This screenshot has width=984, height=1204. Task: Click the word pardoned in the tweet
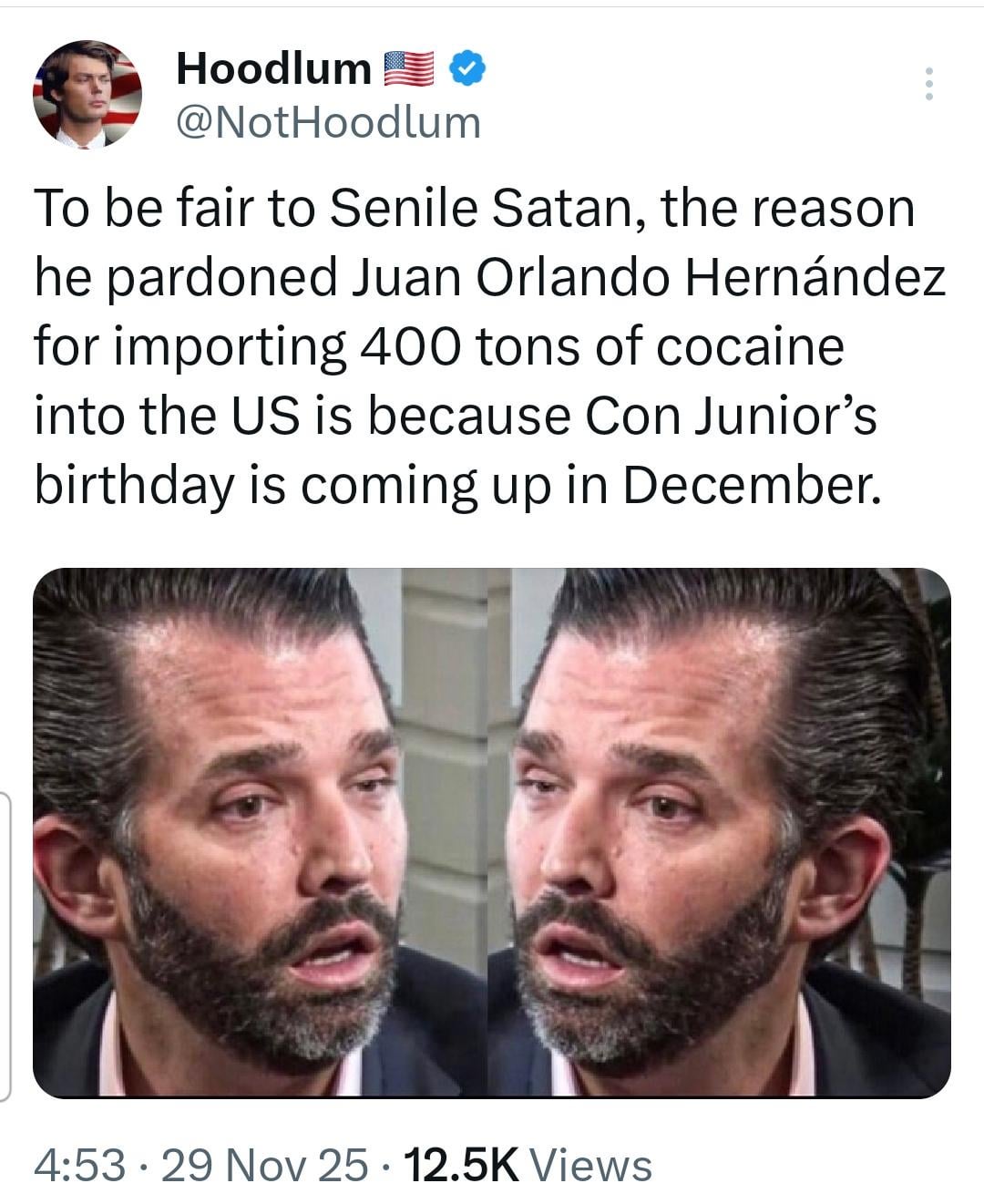(223, 277)
